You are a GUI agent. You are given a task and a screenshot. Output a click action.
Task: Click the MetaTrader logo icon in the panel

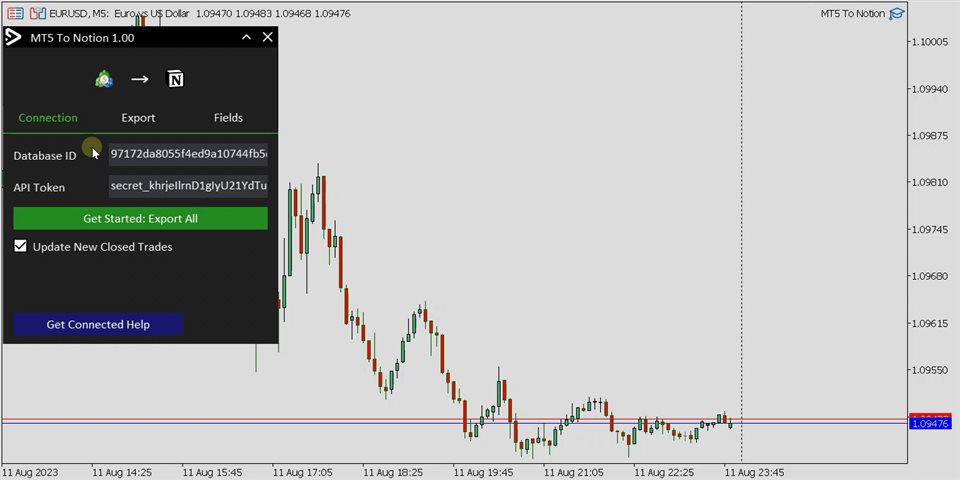click(x=104, y=79)
